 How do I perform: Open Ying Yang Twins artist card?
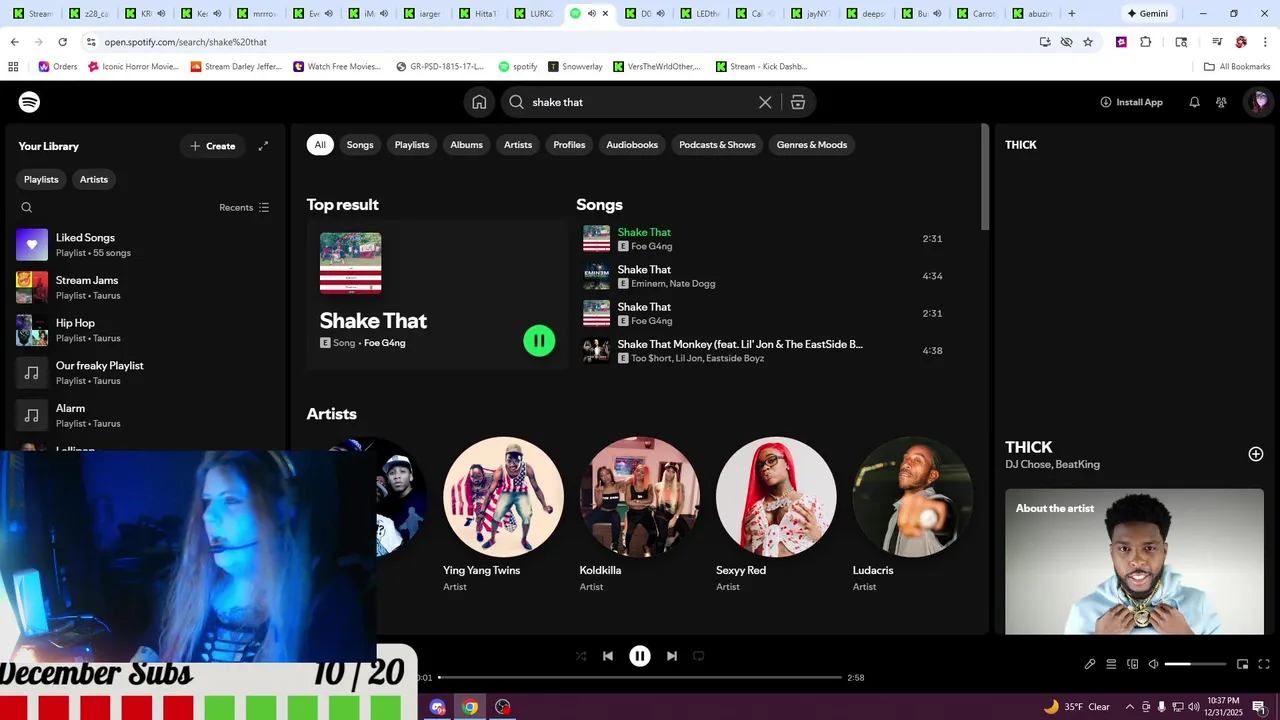pos(503,516)
